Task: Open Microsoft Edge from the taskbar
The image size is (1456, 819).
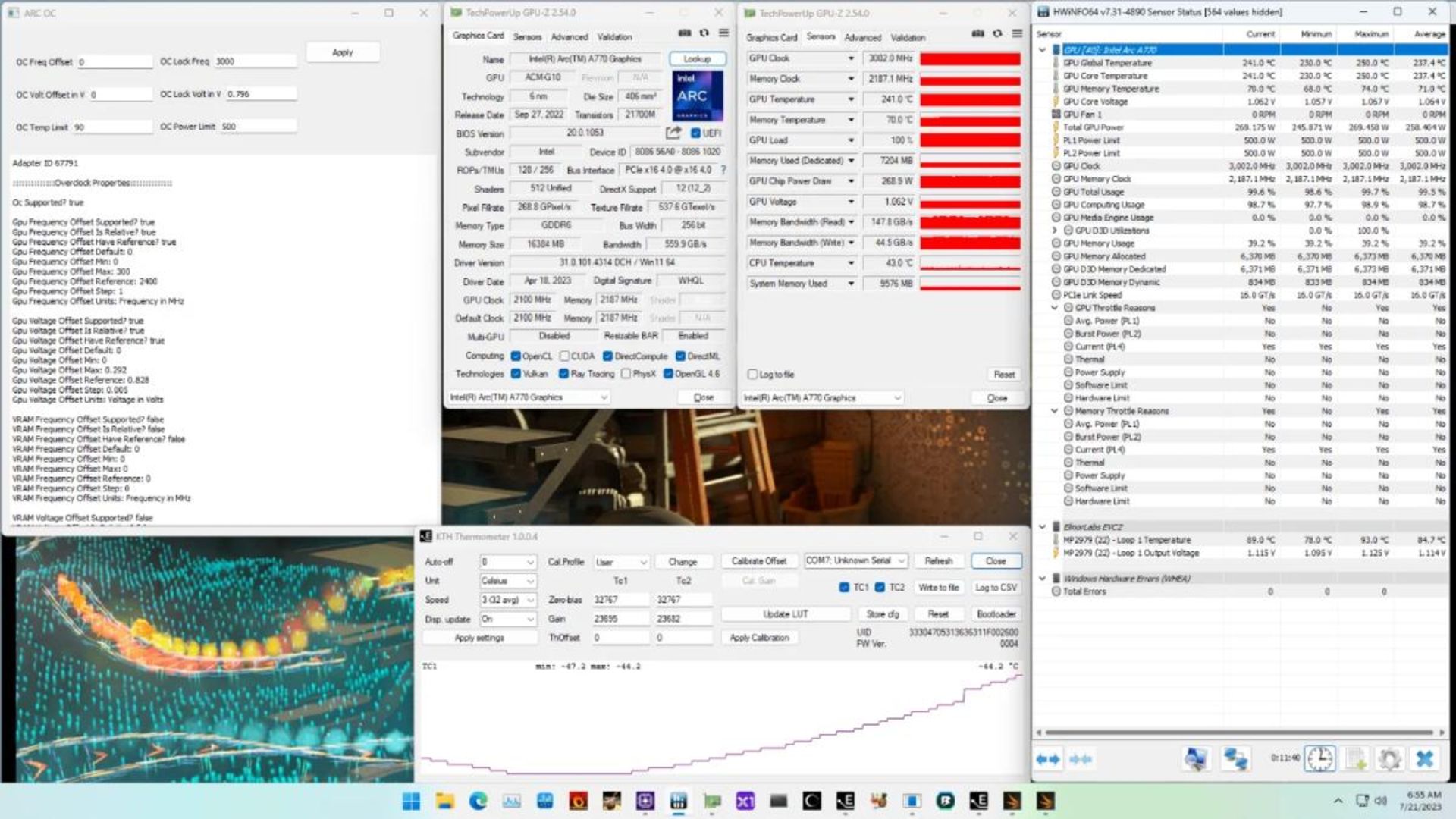Action: 478,802
